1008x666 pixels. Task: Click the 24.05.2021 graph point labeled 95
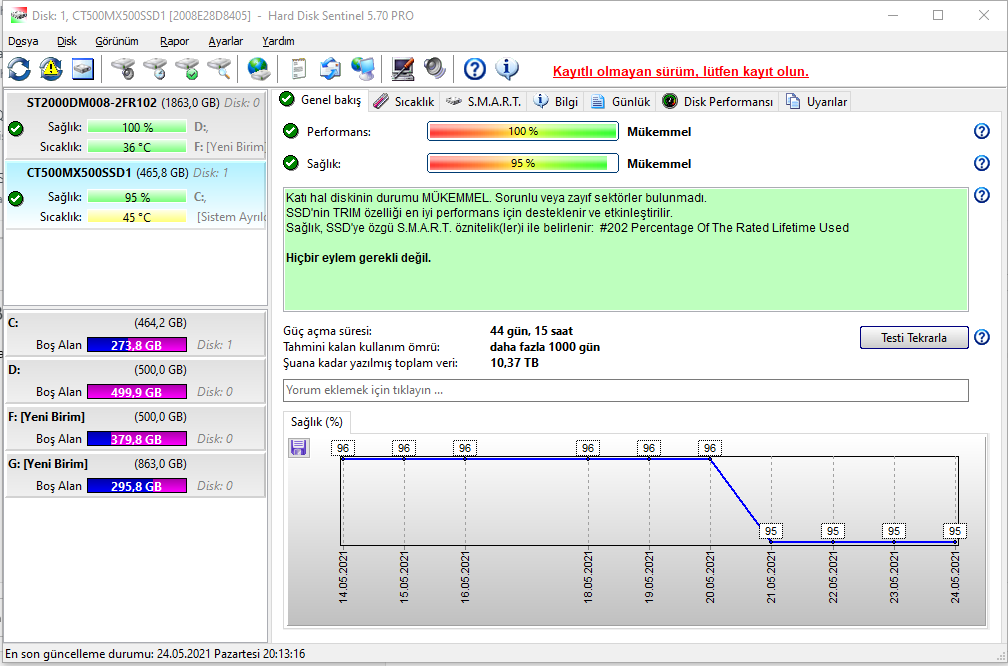(x=955, y=542)
